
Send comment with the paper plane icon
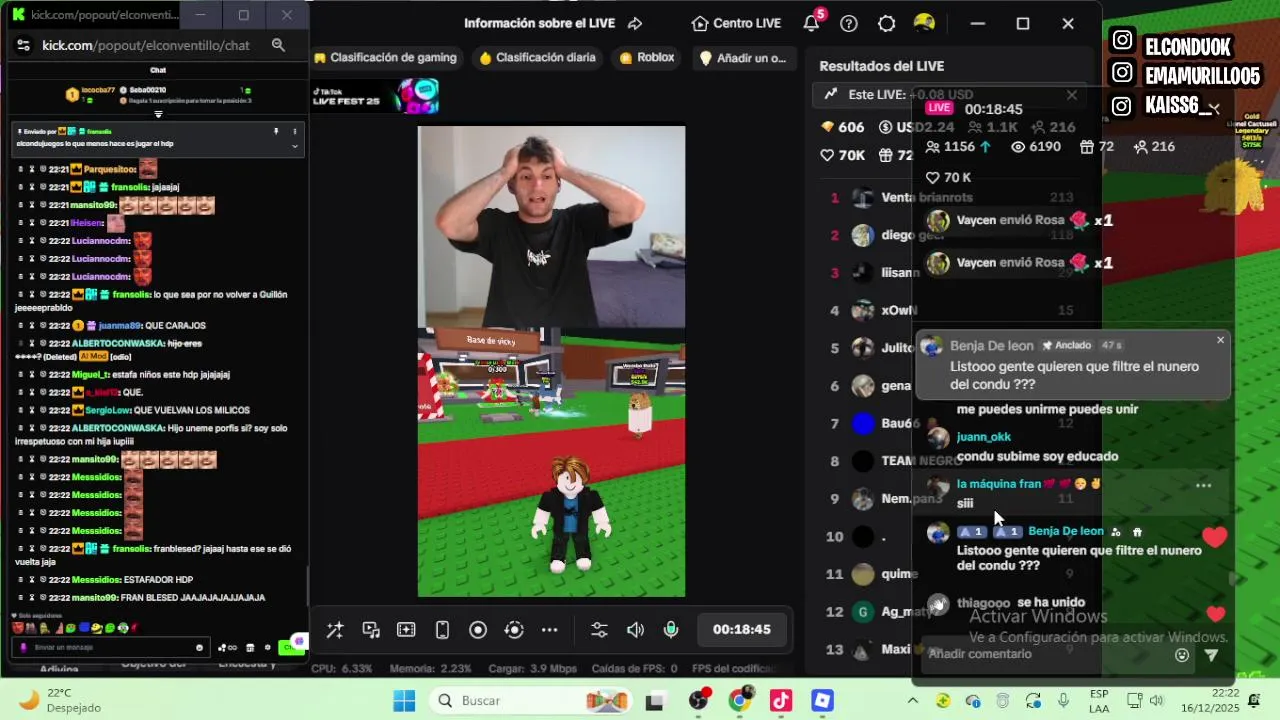1212,655
